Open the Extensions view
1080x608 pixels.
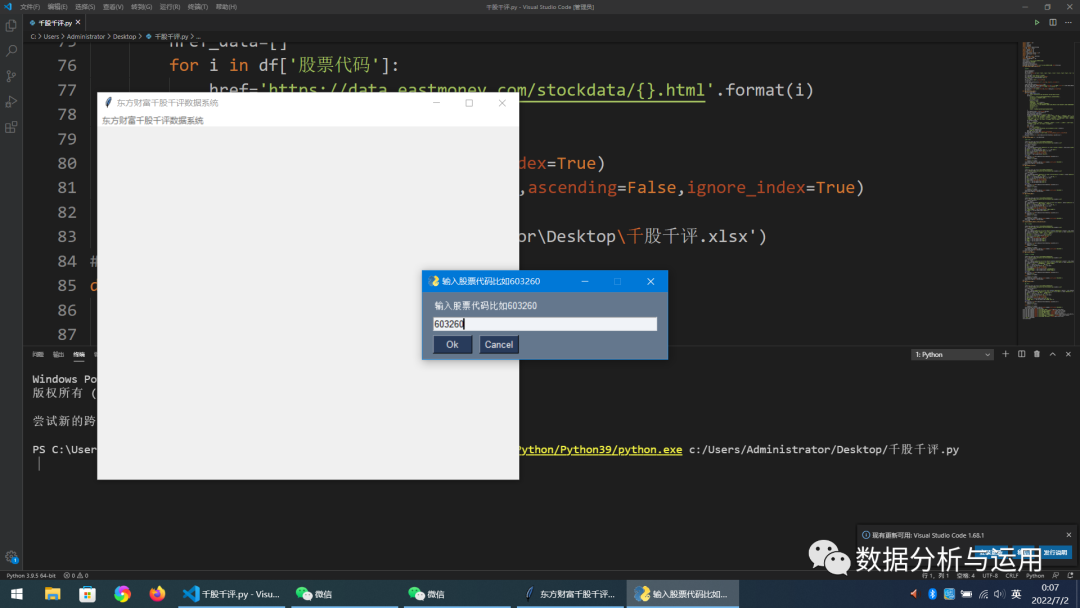(11, 127)
